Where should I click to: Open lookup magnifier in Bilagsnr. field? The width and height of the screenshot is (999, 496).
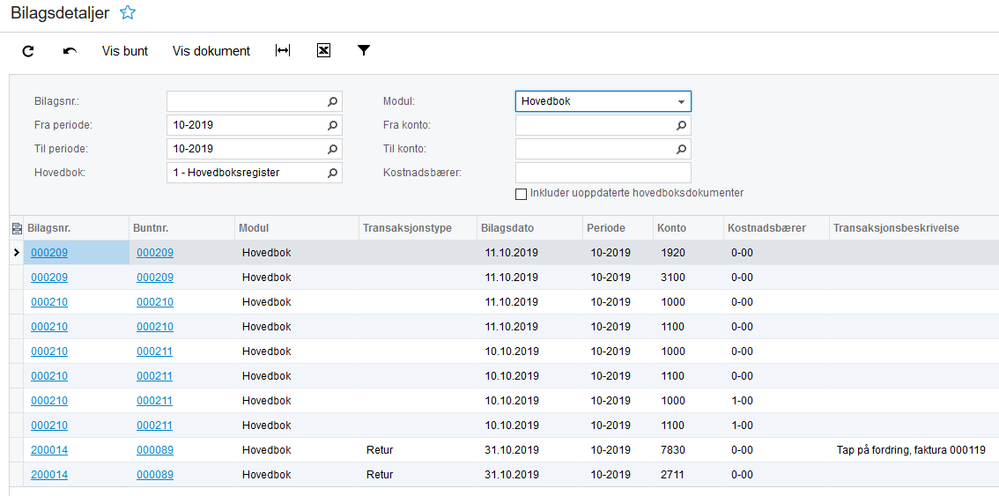coord(332,101)
